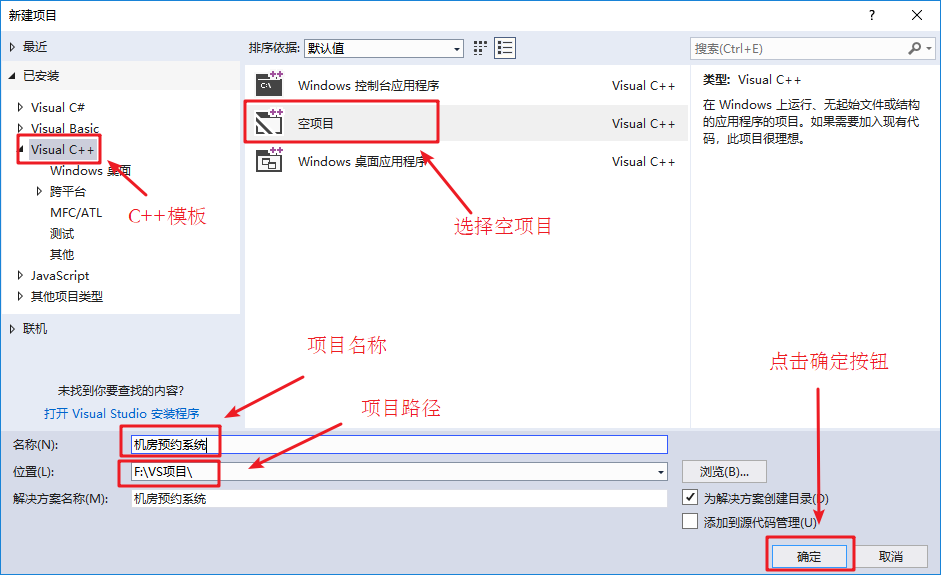Screen dimensions: 941x575
Task: Select Windows 桌面 under Visual C++
Action: 90,171
